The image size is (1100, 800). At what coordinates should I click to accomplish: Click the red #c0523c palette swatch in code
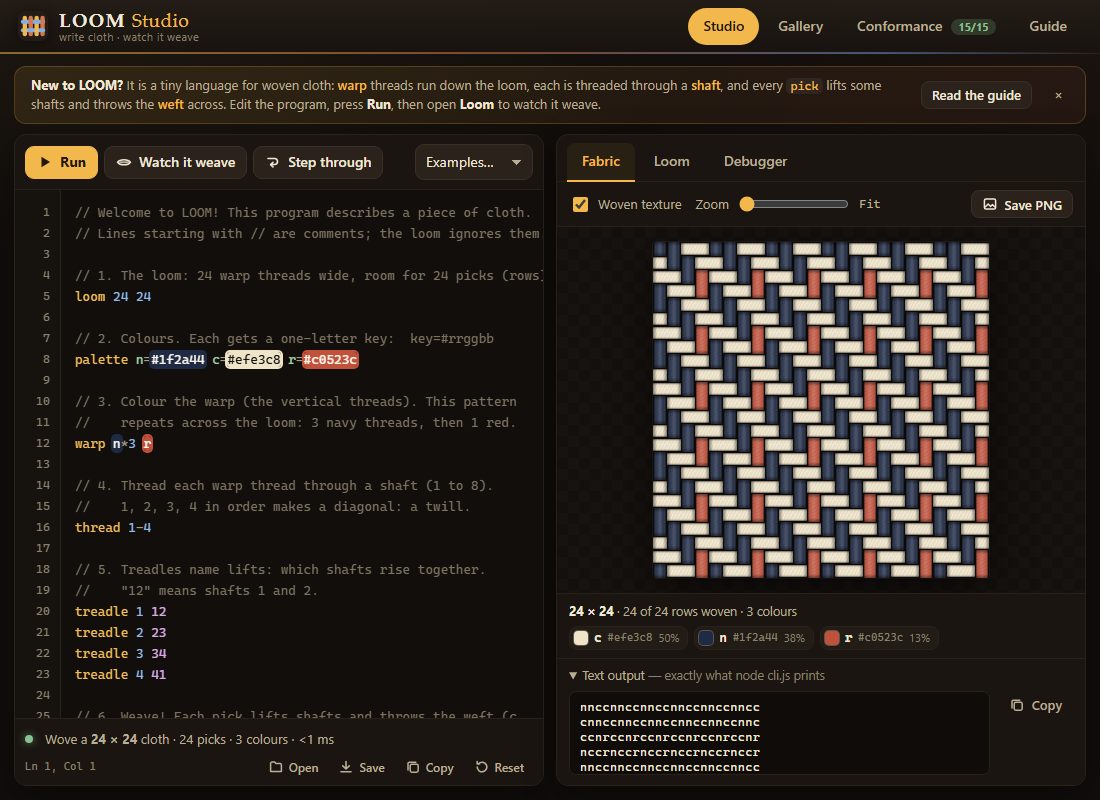[x=330, y=359]
